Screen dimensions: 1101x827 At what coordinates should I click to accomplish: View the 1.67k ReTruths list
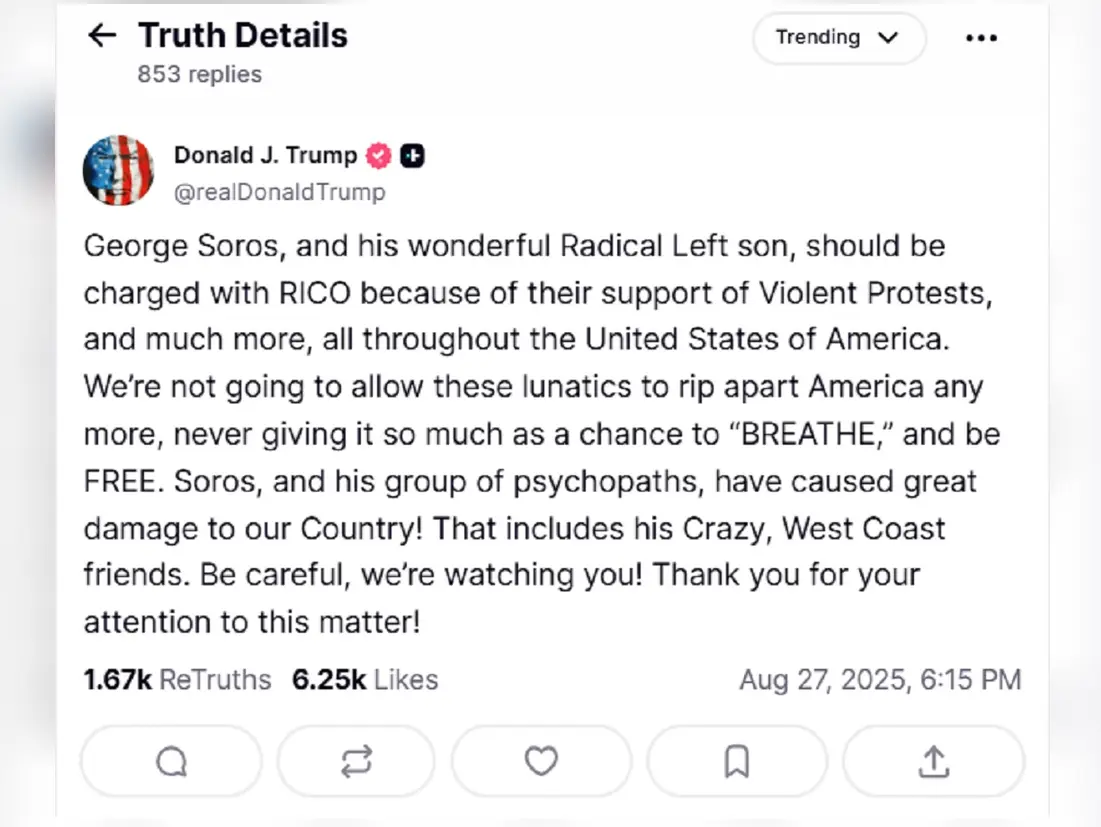(x=177, y=680)
